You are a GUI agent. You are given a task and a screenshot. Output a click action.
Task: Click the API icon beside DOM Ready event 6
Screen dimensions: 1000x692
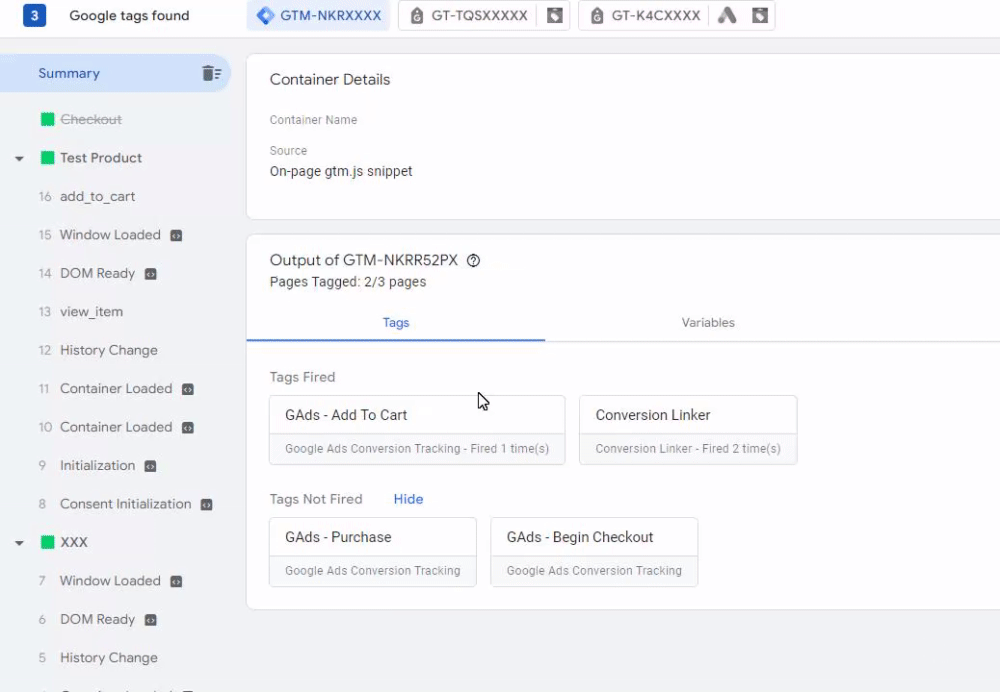tap(151, 619)
